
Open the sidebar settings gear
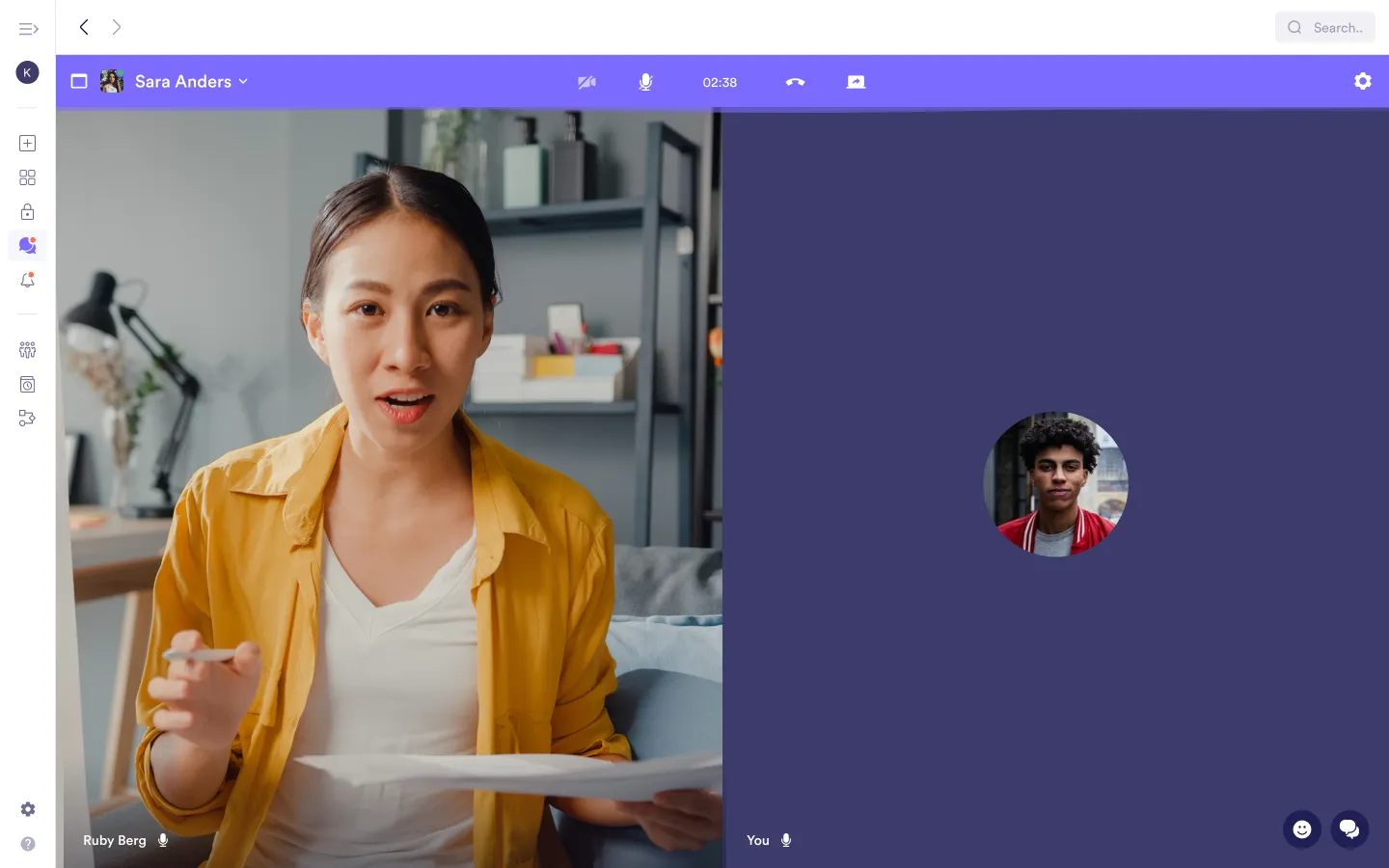[28, 809]
